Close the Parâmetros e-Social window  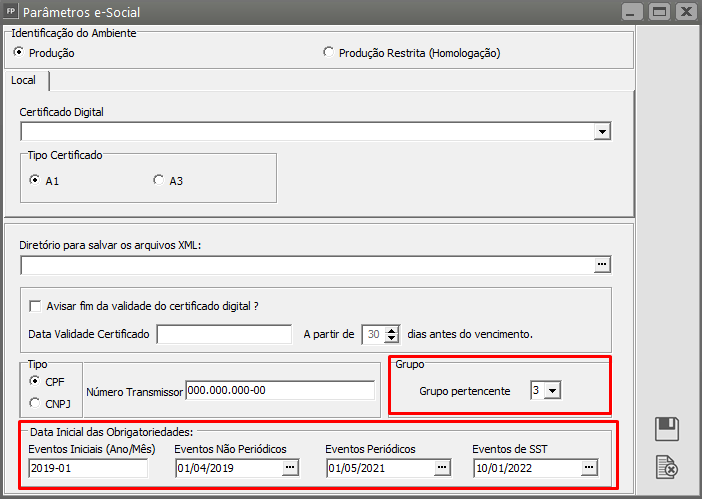[686, 12]
